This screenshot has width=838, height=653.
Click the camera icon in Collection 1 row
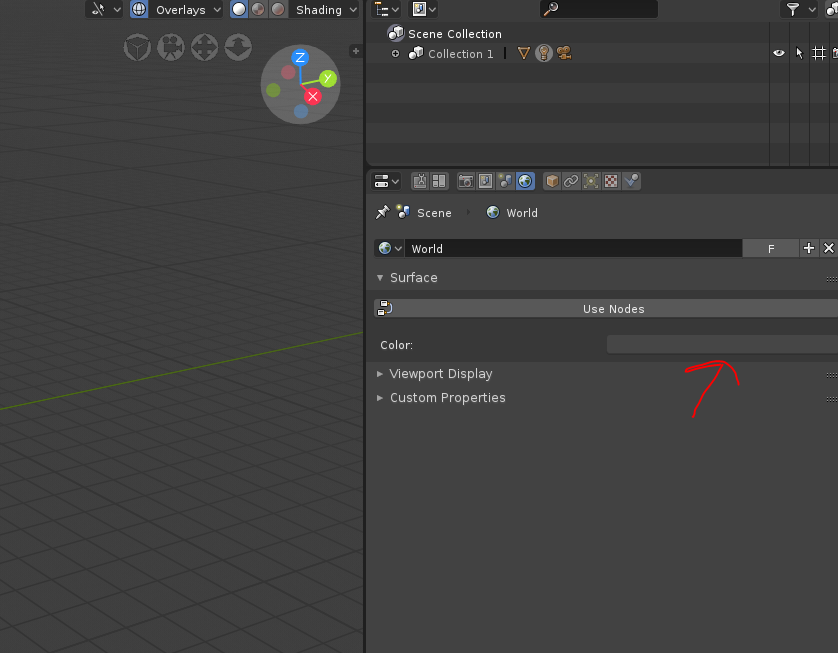564,53
